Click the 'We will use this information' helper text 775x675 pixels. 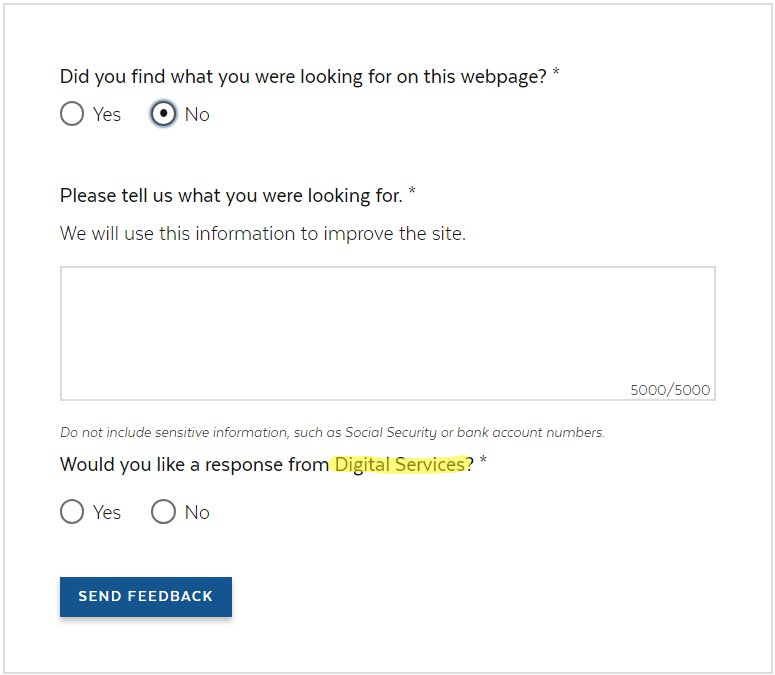pyautogui.click(x=263, y=234)
